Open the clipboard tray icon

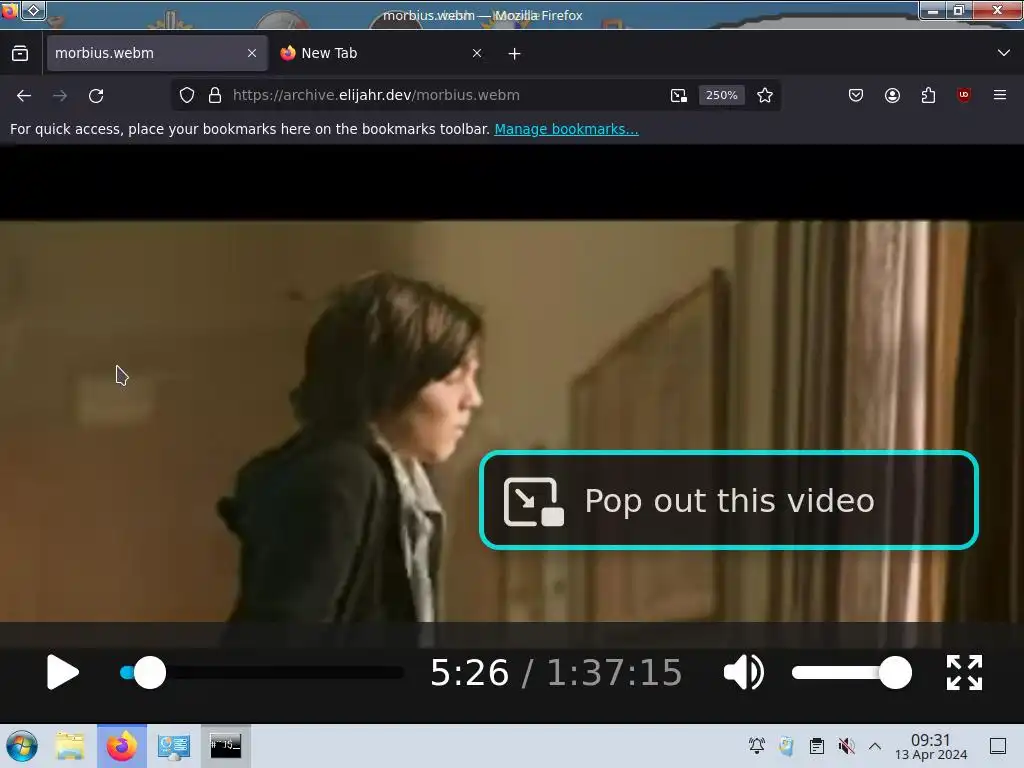(816, 746)
